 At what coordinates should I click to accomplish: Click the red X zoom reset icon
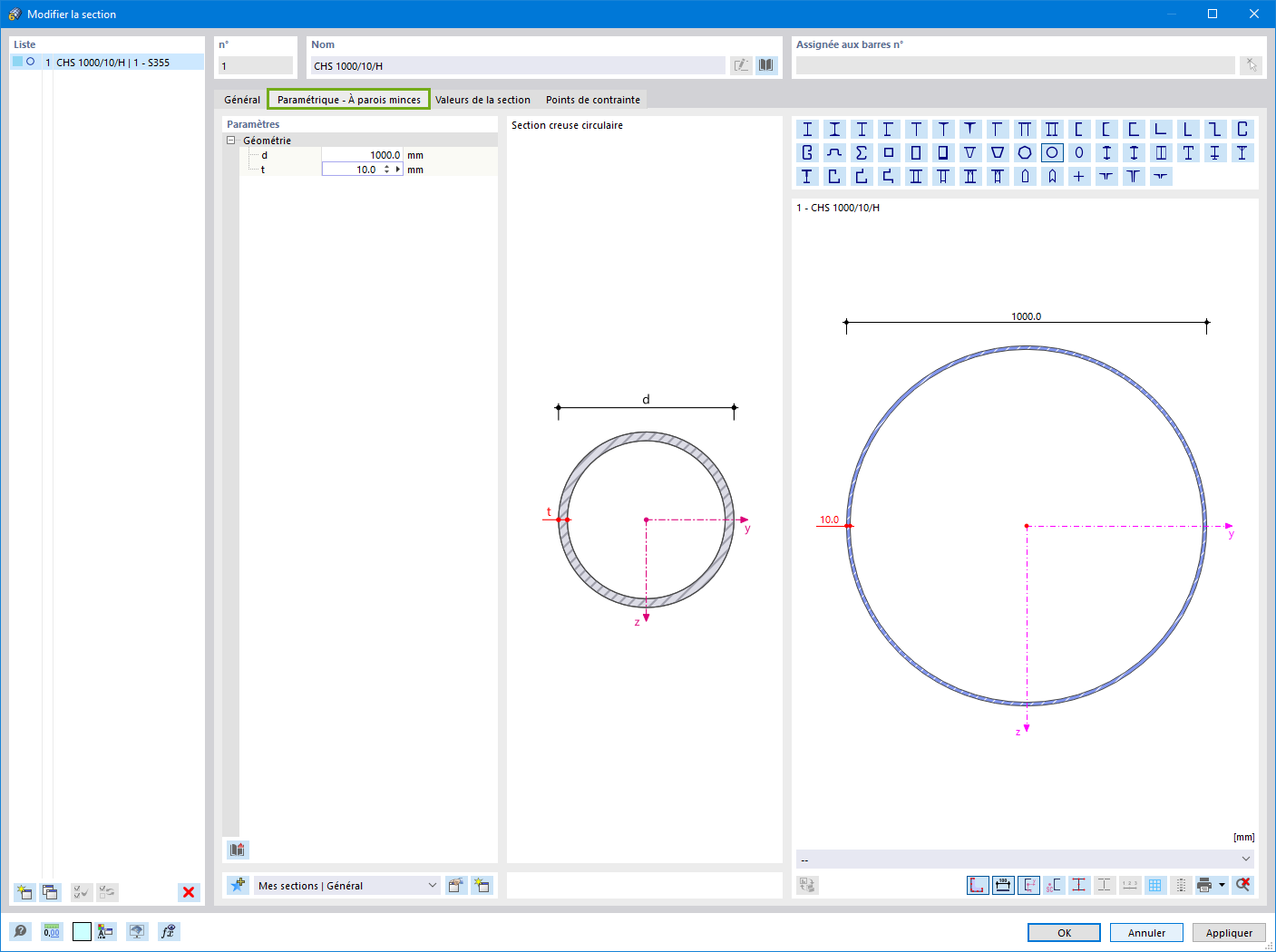point(1242,885)
